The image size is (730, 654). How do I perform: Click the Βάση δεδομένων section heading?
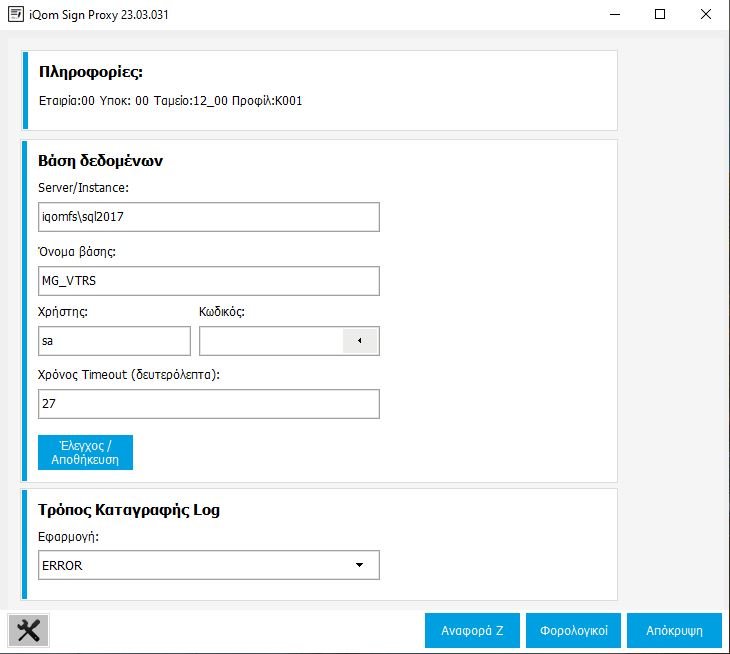(x=100, y=161)
